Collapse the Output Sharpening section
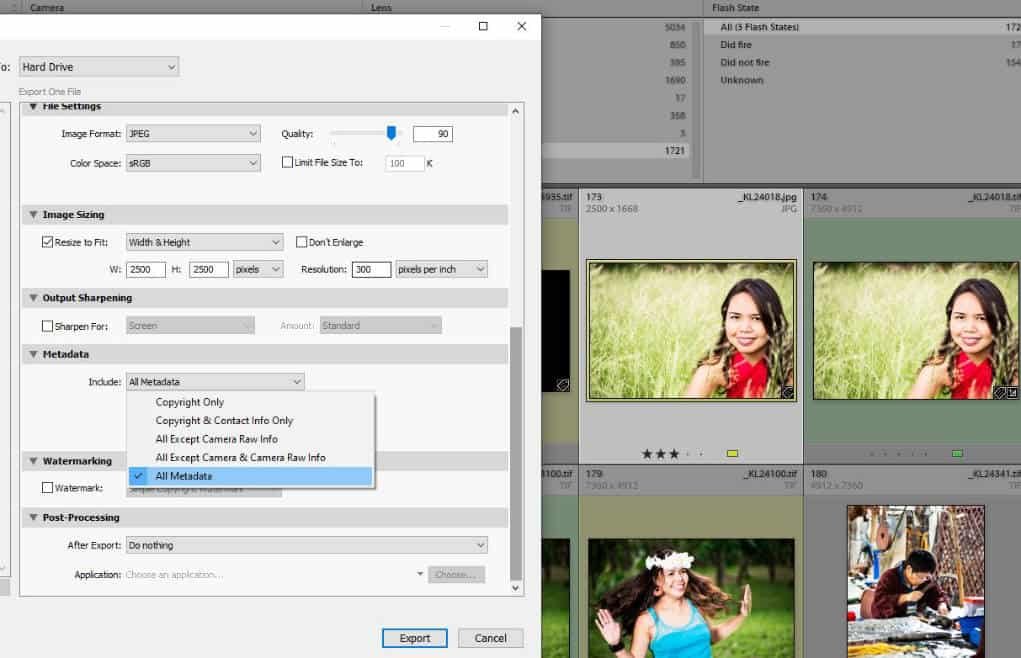Screen dimensions: 1021x658 click(33, 298)
